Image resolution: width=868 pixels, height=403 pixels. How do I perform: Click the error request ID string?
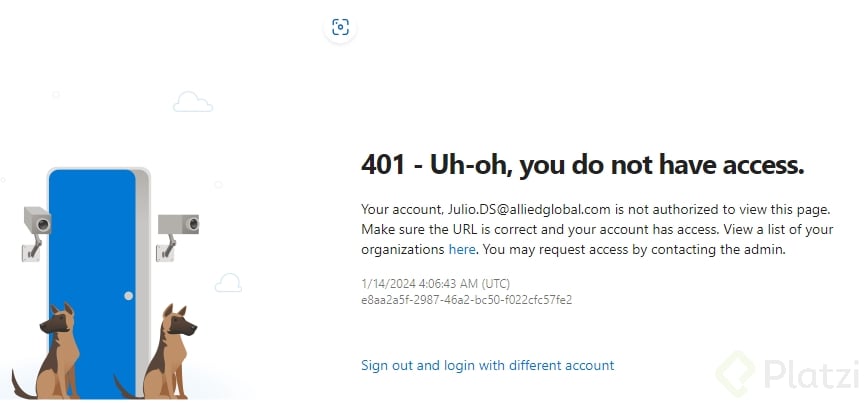pos(466,299)
